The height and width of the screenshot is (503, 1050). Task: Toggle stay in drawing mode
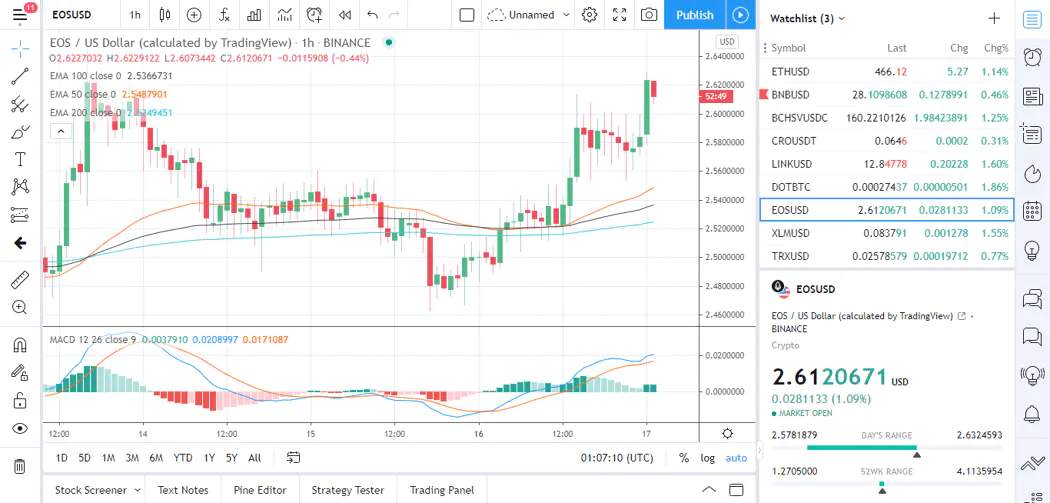[x=20, y=372]
